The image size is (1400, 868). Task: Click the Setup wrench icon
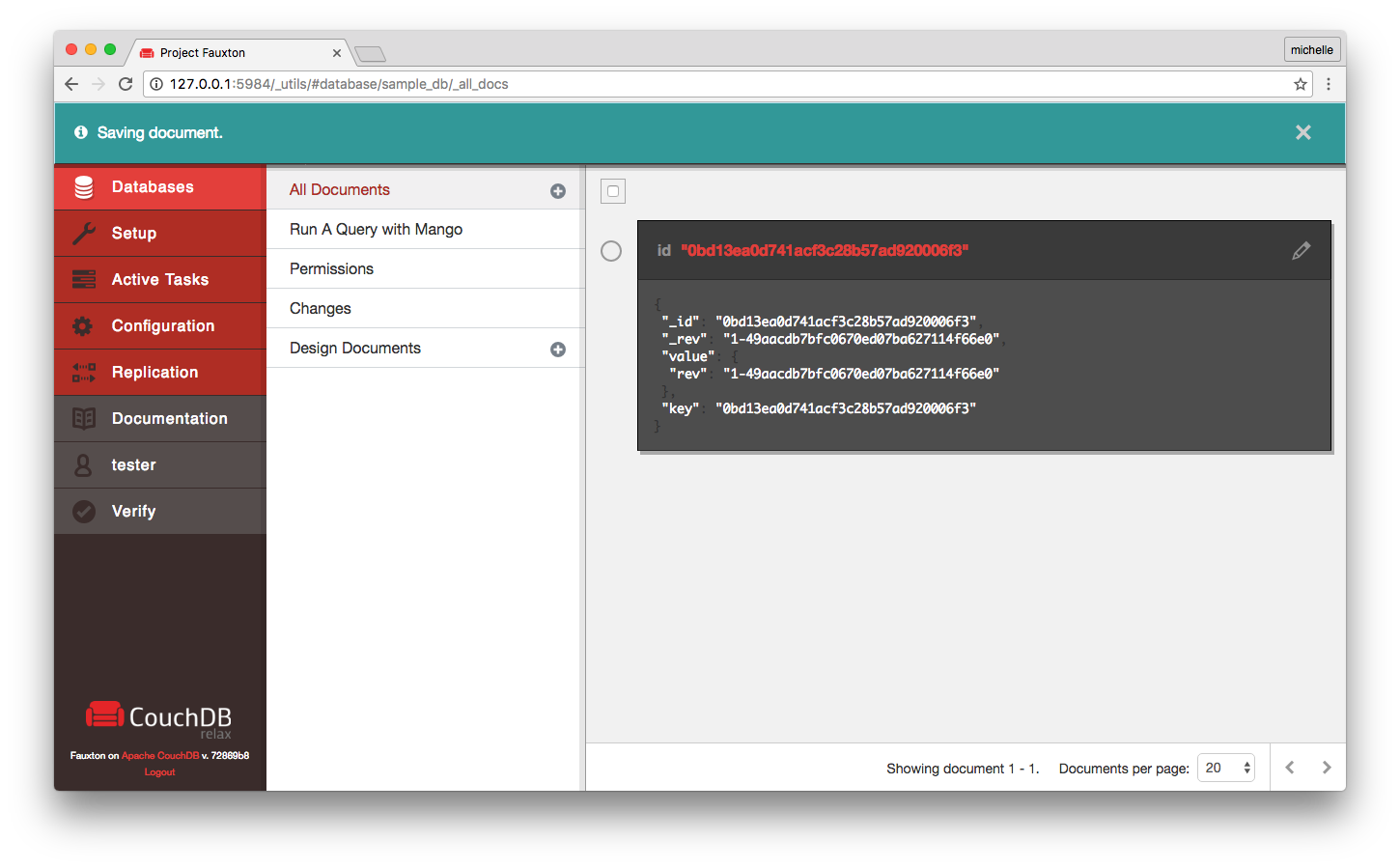[84, 234]
